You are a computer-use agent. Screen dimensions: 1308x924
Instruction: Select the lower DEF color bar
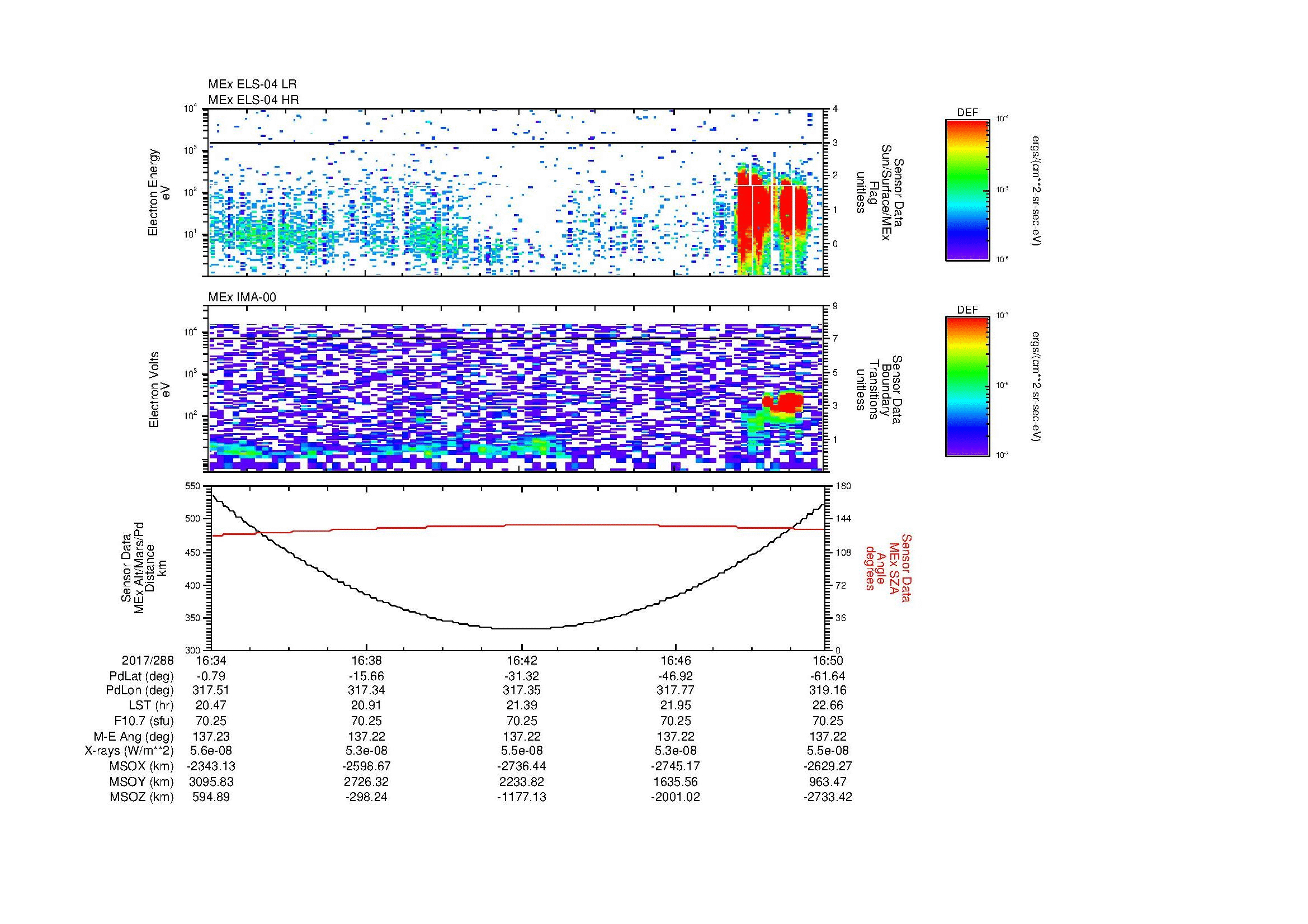pyautogui.click(x=967, y=387)
